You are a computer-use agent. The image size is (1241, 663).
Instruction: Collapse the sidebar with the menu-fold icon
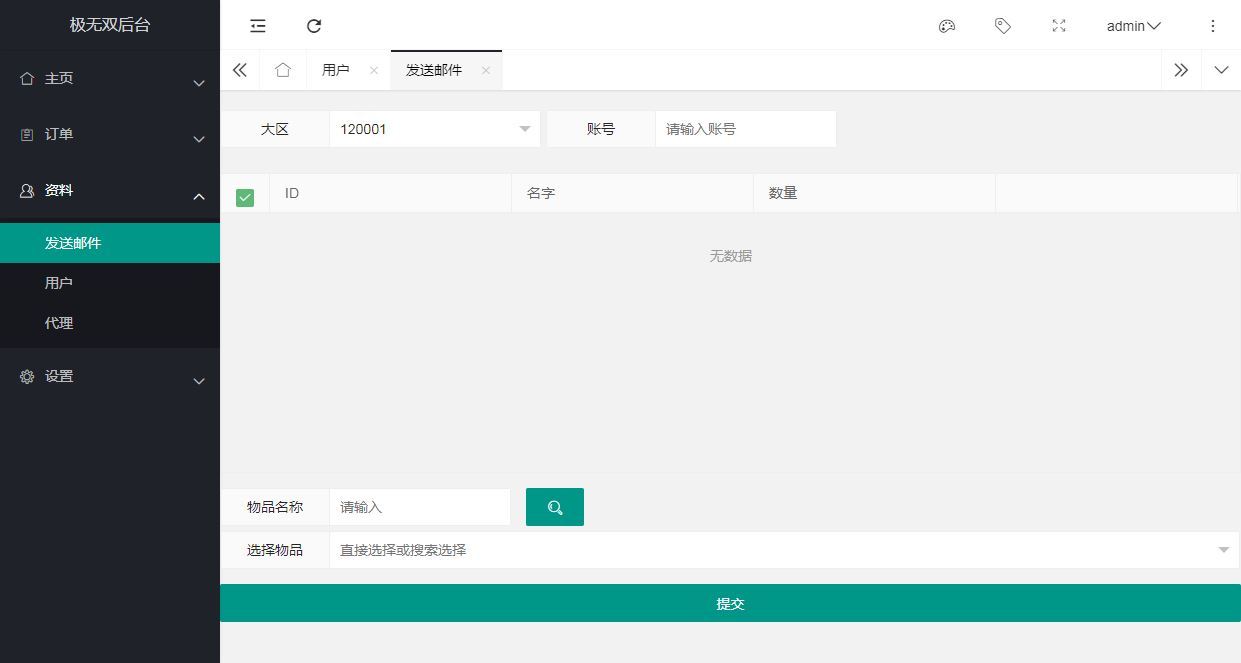[258, 26]
